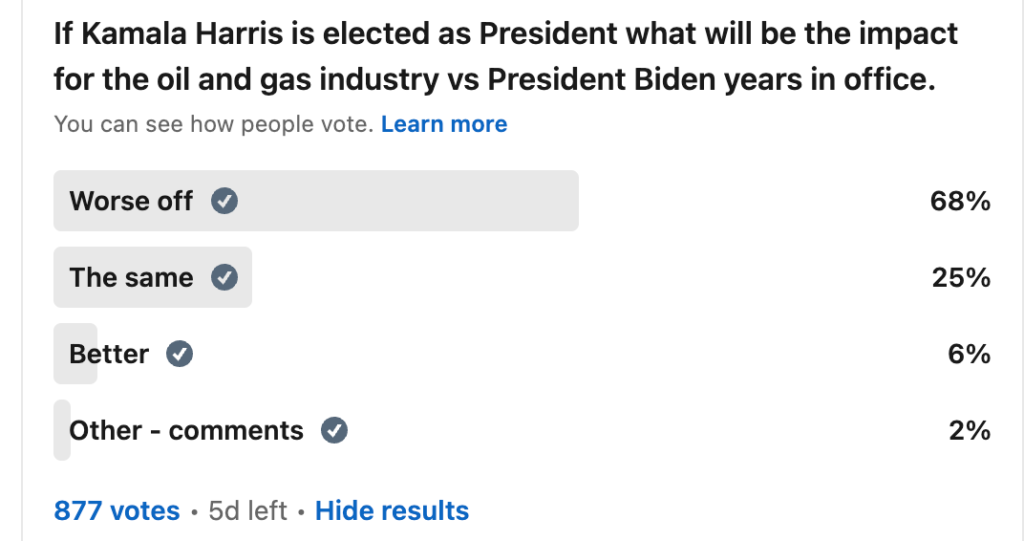
Task: Click the checkmark icon beside Worse off
Action: pos(224,201)
